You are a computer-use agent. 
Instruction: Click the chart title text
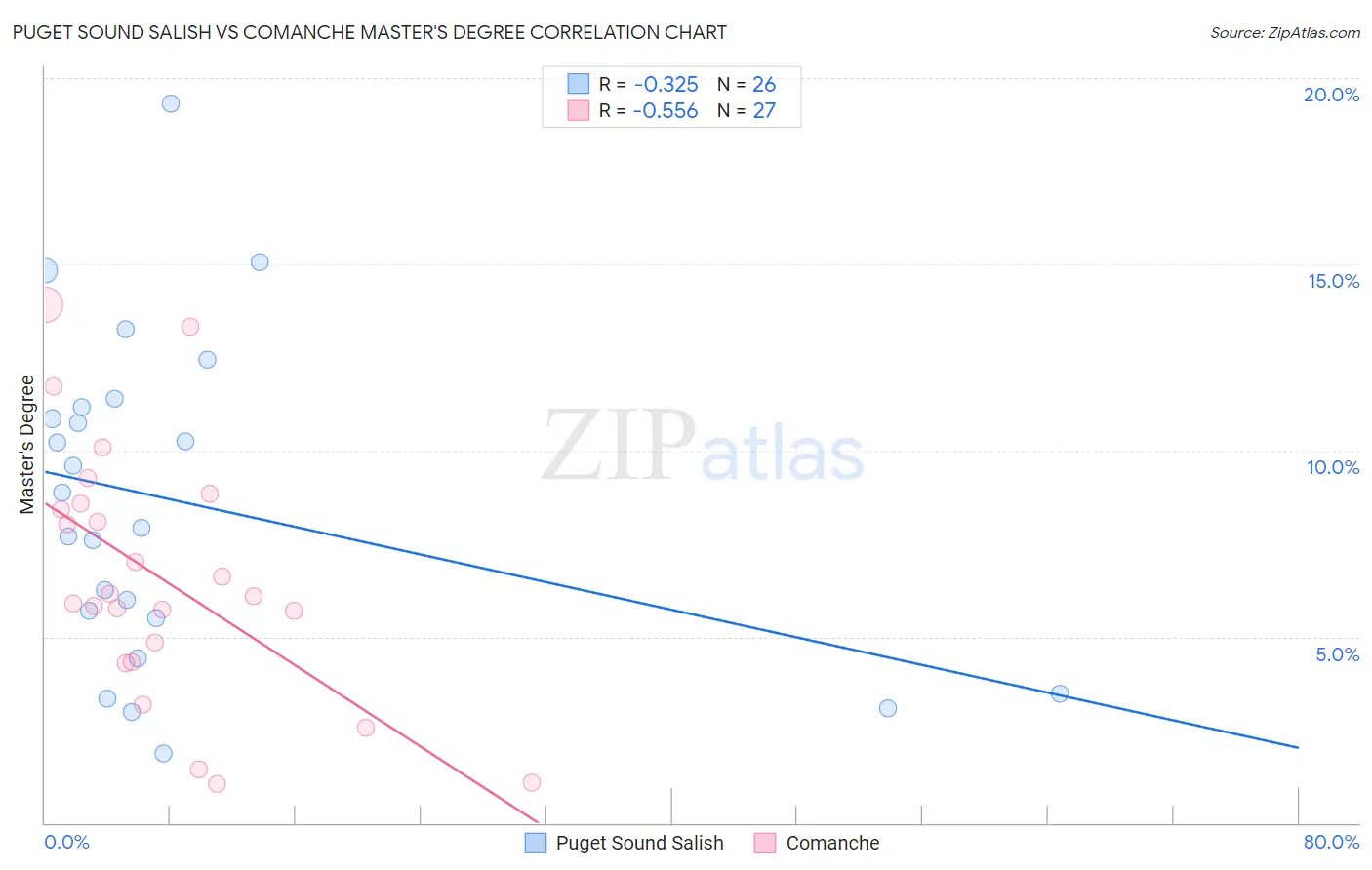tap(370, 32)
